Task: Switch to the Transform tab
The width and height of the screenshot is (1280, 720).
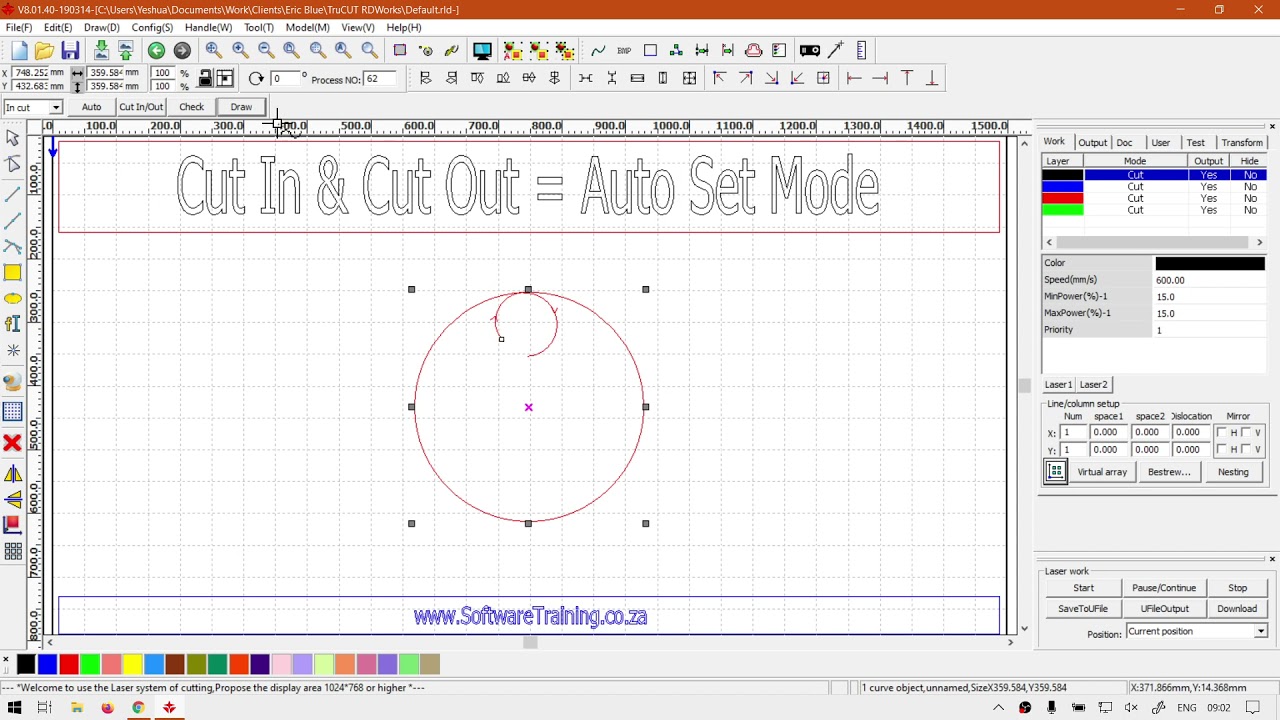Action: click(1242, 143)
